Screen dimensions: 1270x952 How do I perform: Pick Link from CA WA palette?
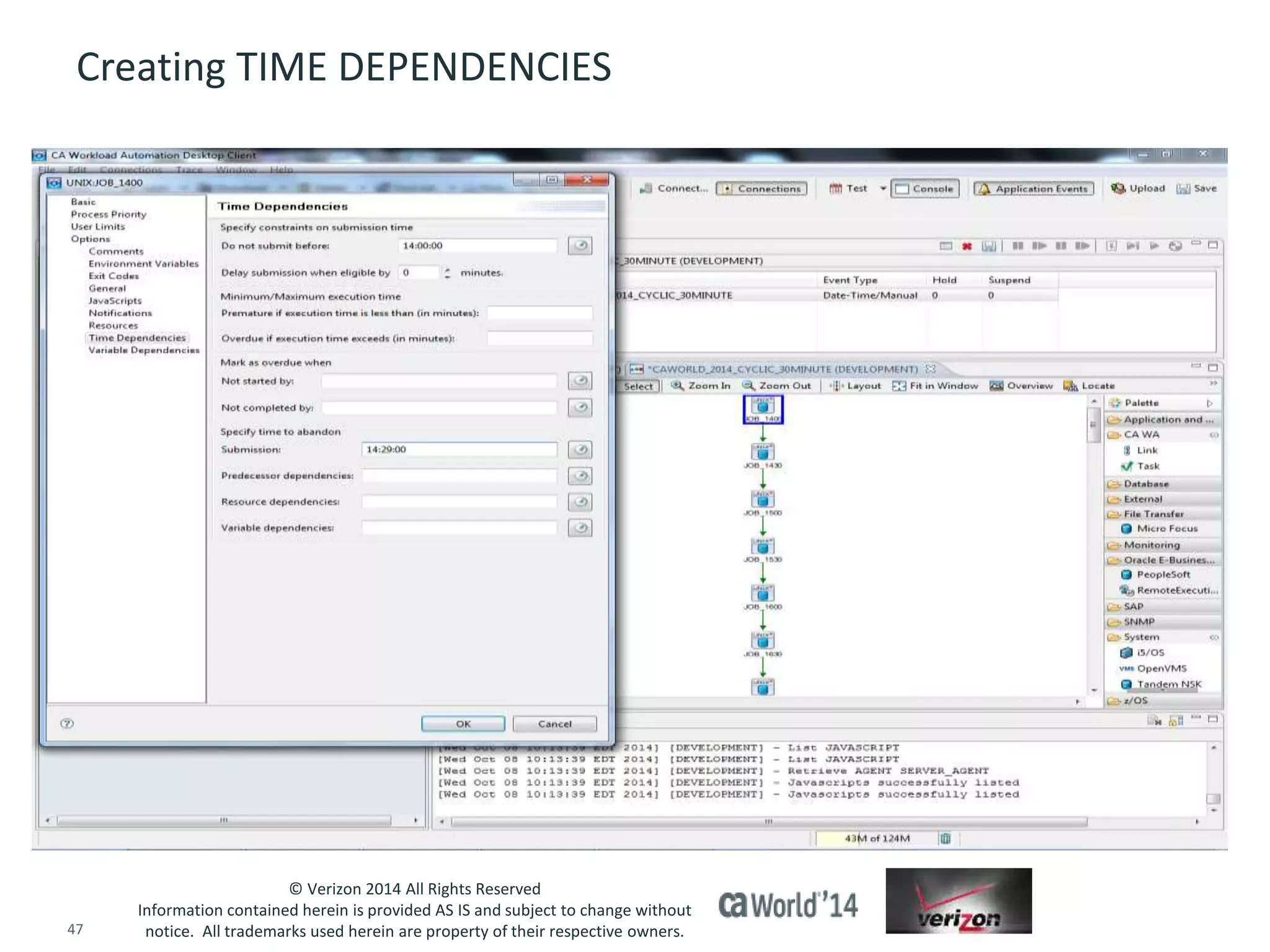[x=1140, y=451]
